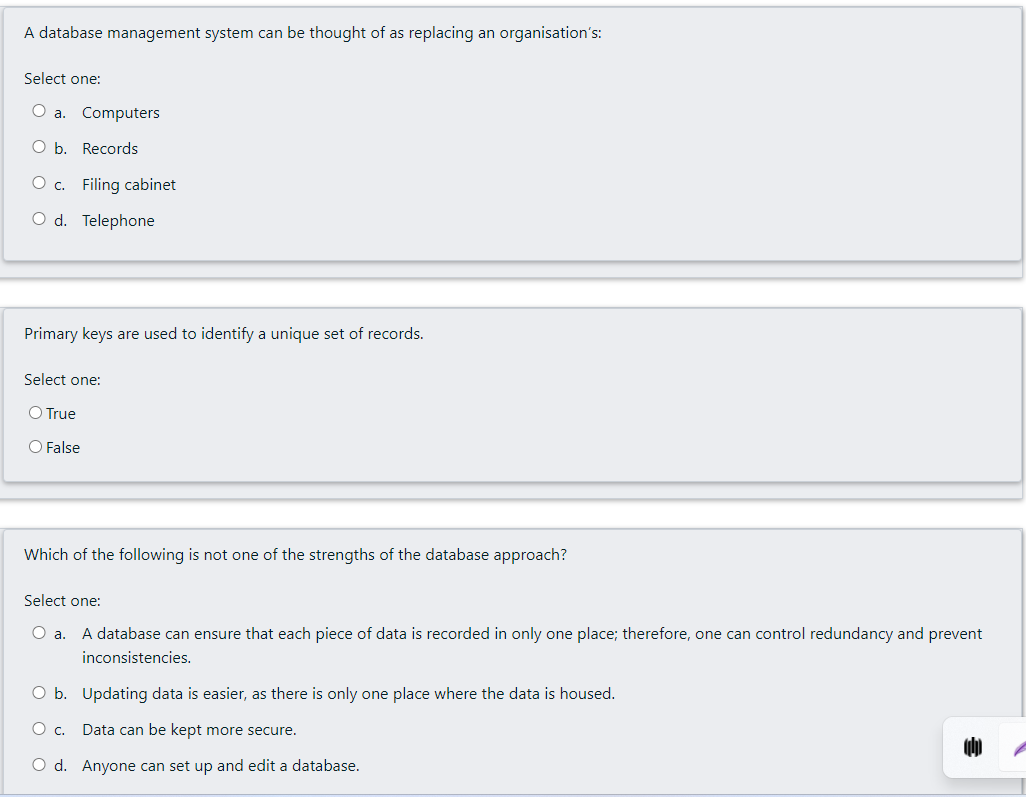The width and height of the screenshot is (1026, 797).
Task: Click the strengths of database approach question text
Action: click(295, 555)
